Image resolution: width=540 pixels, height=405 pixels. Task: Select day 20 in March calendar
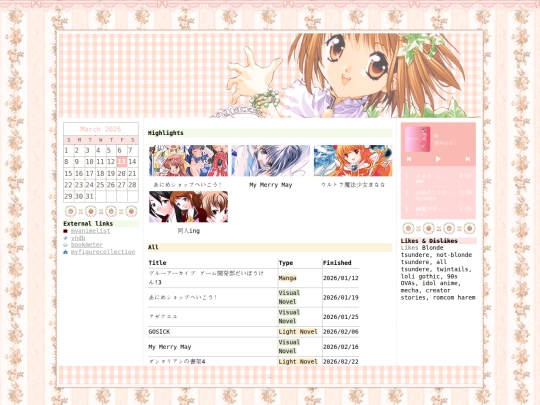(122, 173)
